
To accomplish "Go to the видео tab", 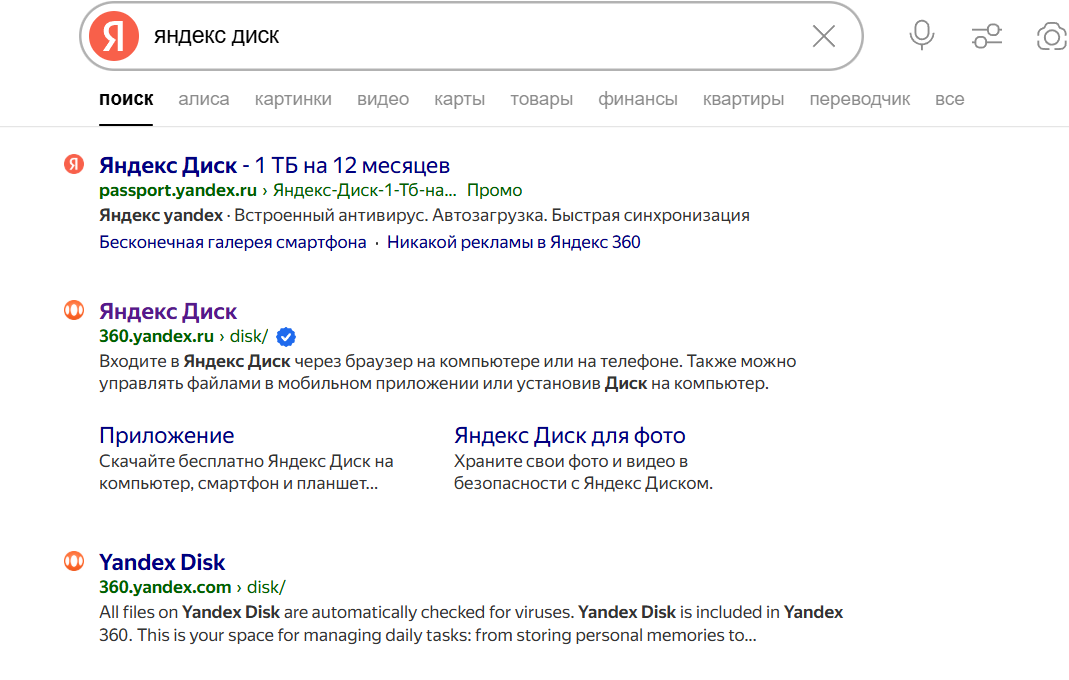I will pos(383,100).
